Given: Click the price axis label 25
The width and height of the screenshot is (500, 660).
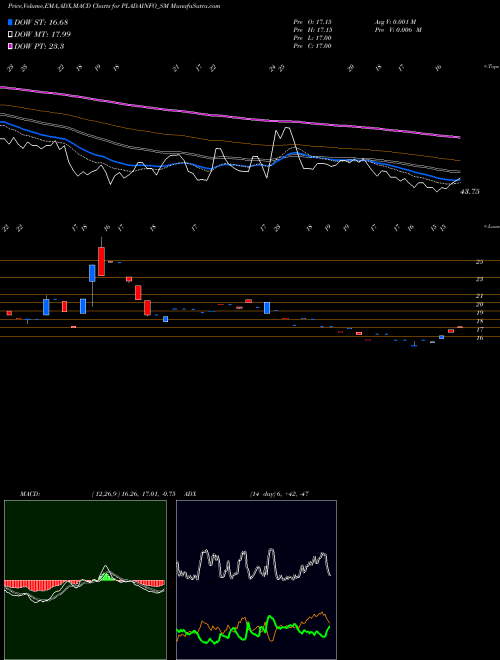Looking at the screenshot, I should coord(479,262).
